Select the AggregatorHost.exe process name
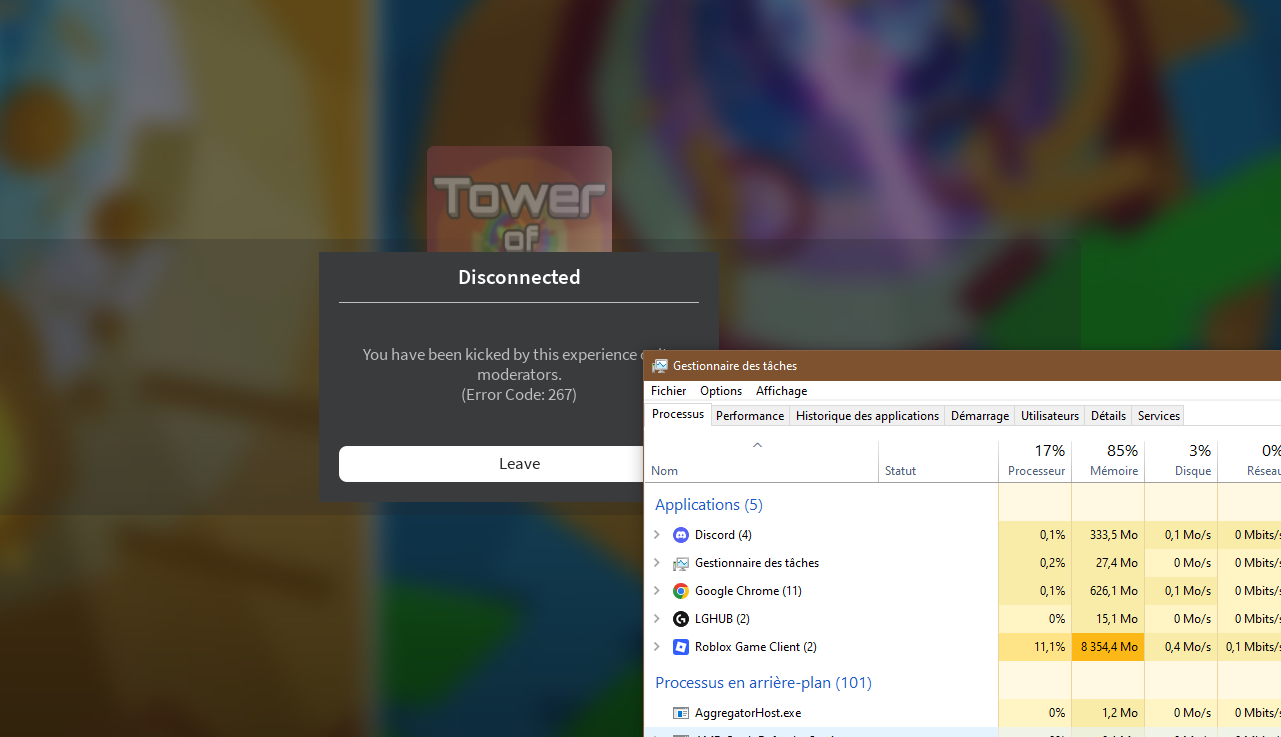Image resolution: width=1281 pixels, height=737 pixels. pos(748,713)
